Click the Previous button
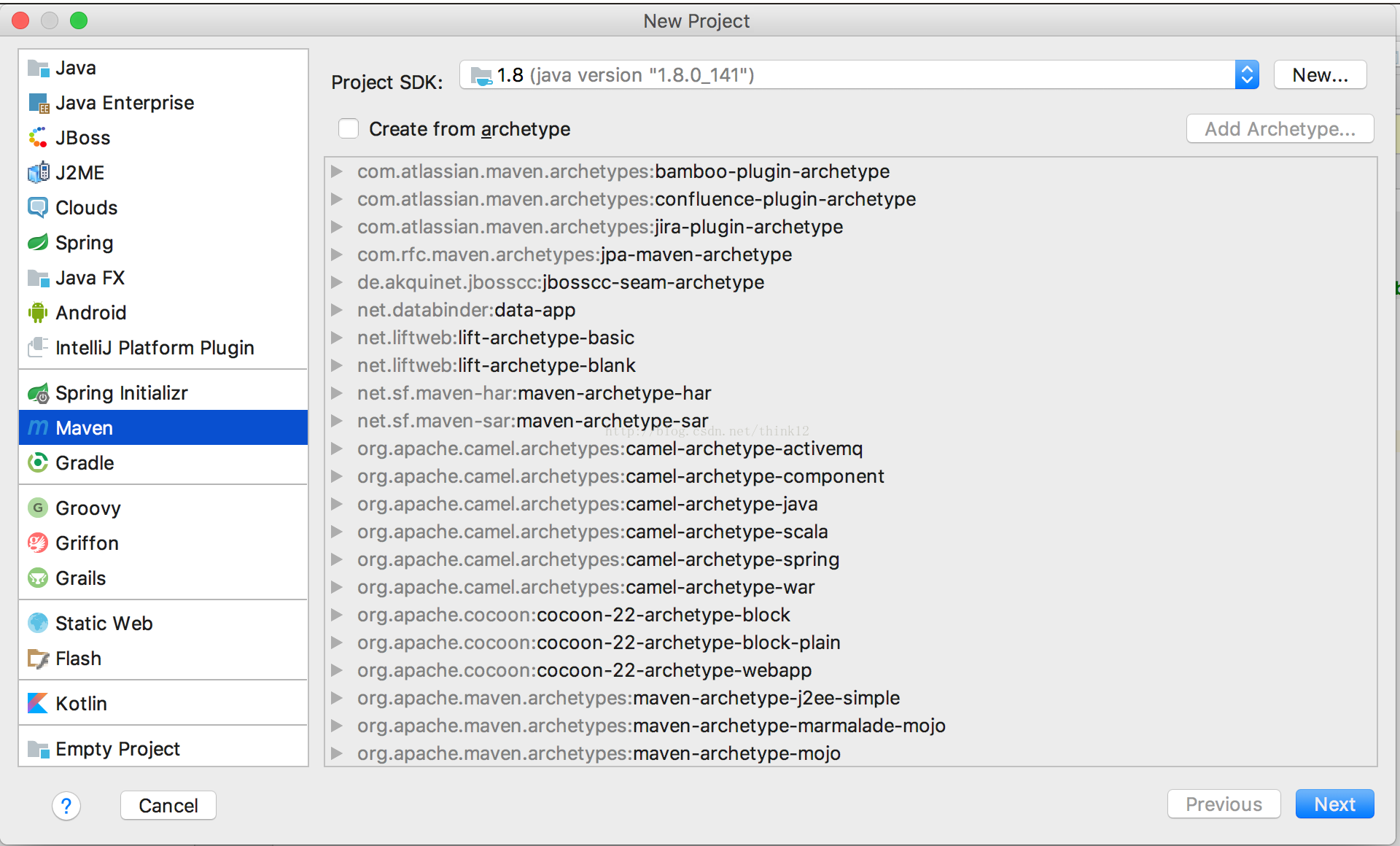Screen dimensions: 1400x846 (x=1224, y=804)
